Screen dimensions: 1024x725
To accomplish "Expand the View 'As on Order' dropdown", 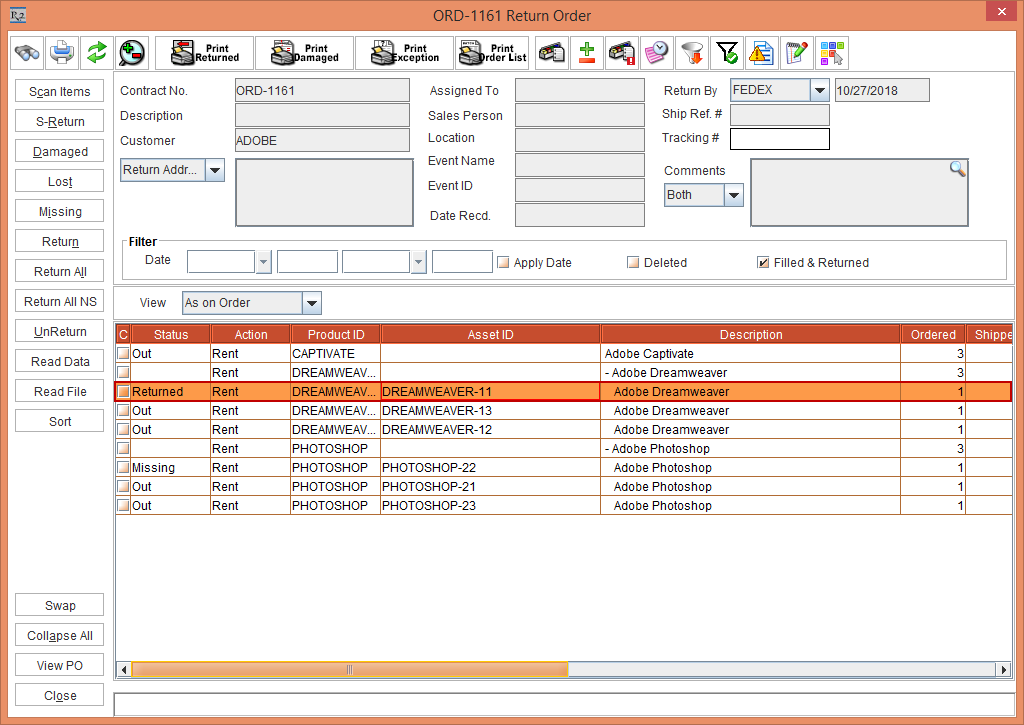I will pyautogui.click(x=311, y=303).
